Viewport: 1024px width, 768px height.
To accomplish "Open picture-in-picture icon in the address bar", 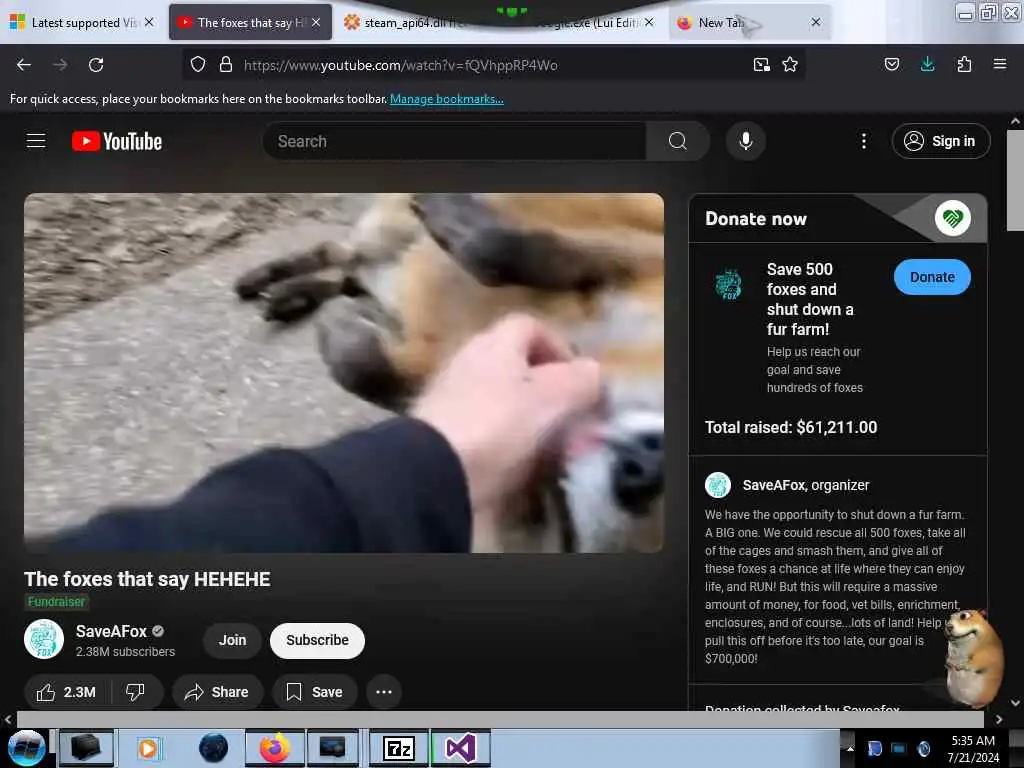I will point(761,65).
